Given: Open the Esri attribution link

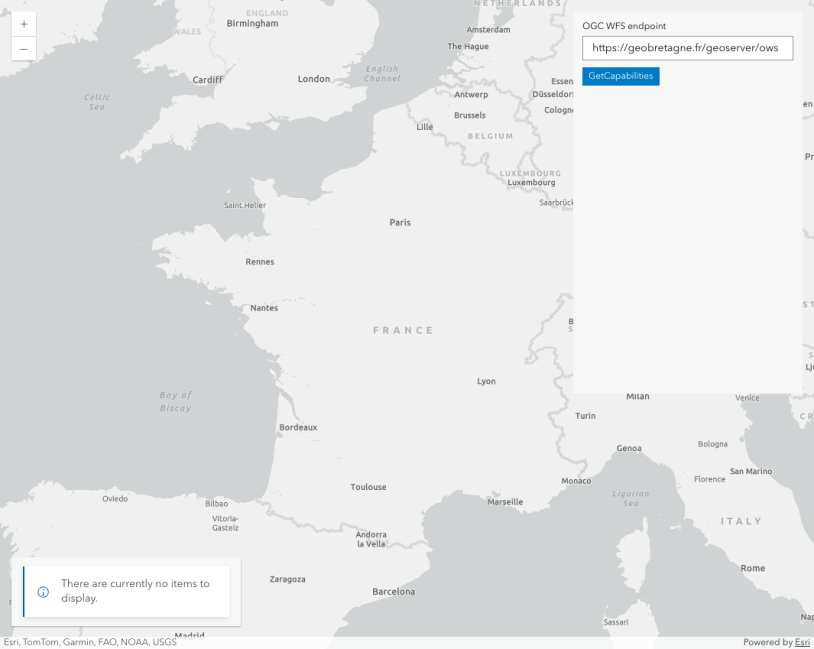Looking at the screenshot, I should tap(802, 642).
